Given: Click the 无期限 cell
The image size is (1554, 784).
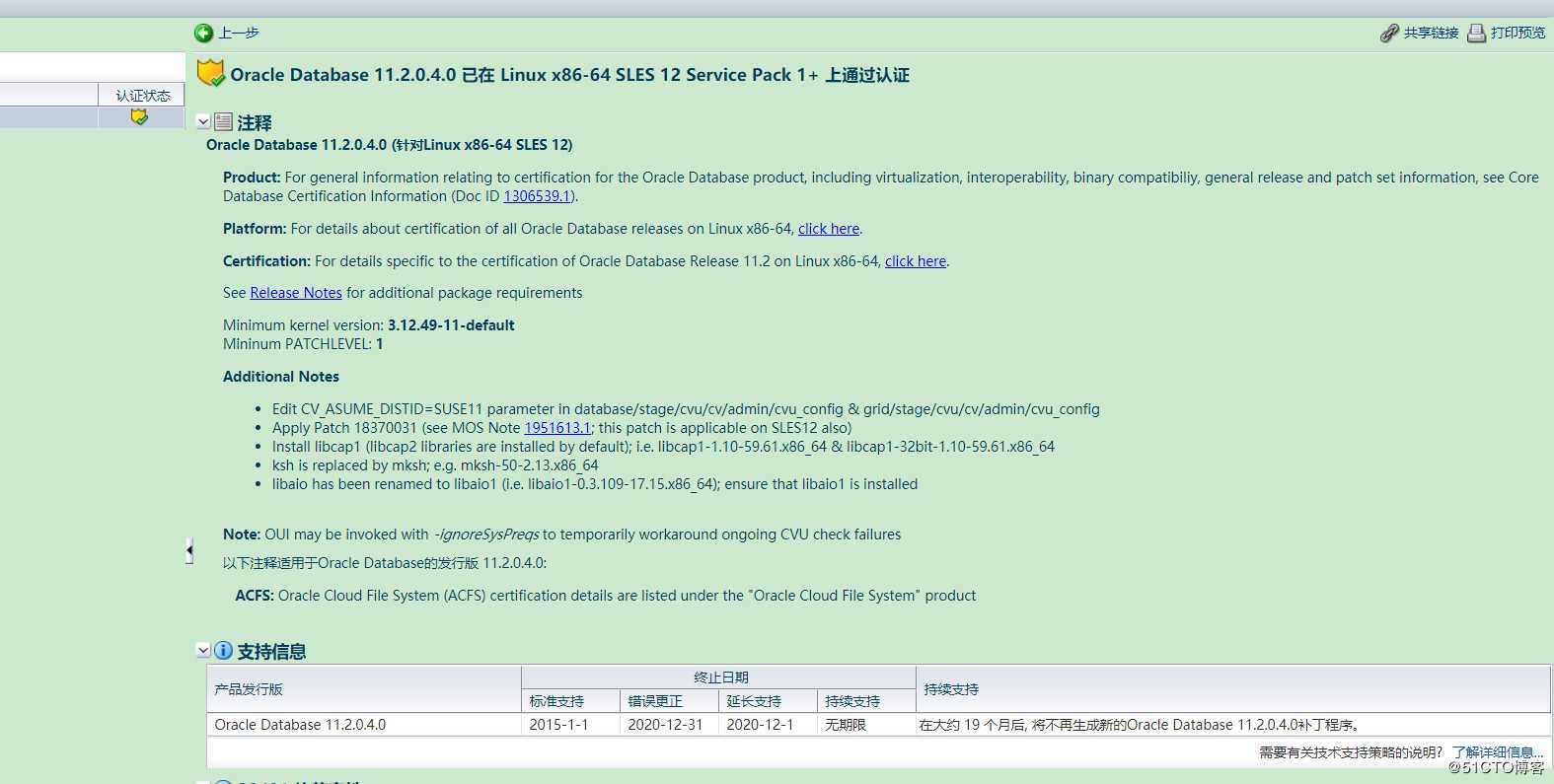Looking at the screenshot, I should point(866,725).
